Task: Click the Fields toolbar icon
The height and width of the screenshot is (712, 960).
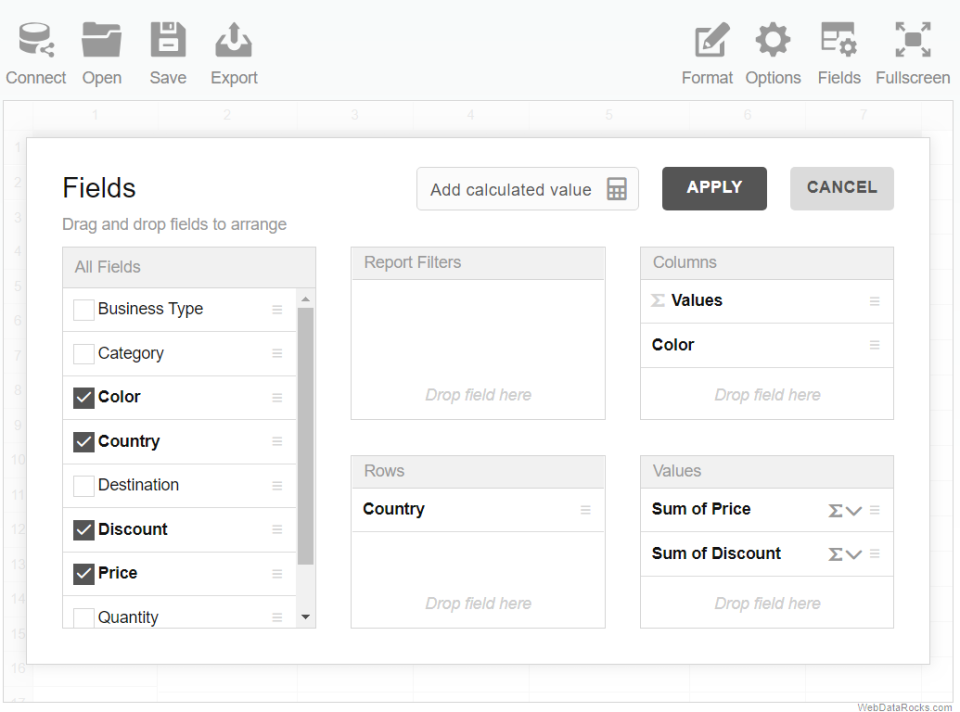Action: point(838,41)
